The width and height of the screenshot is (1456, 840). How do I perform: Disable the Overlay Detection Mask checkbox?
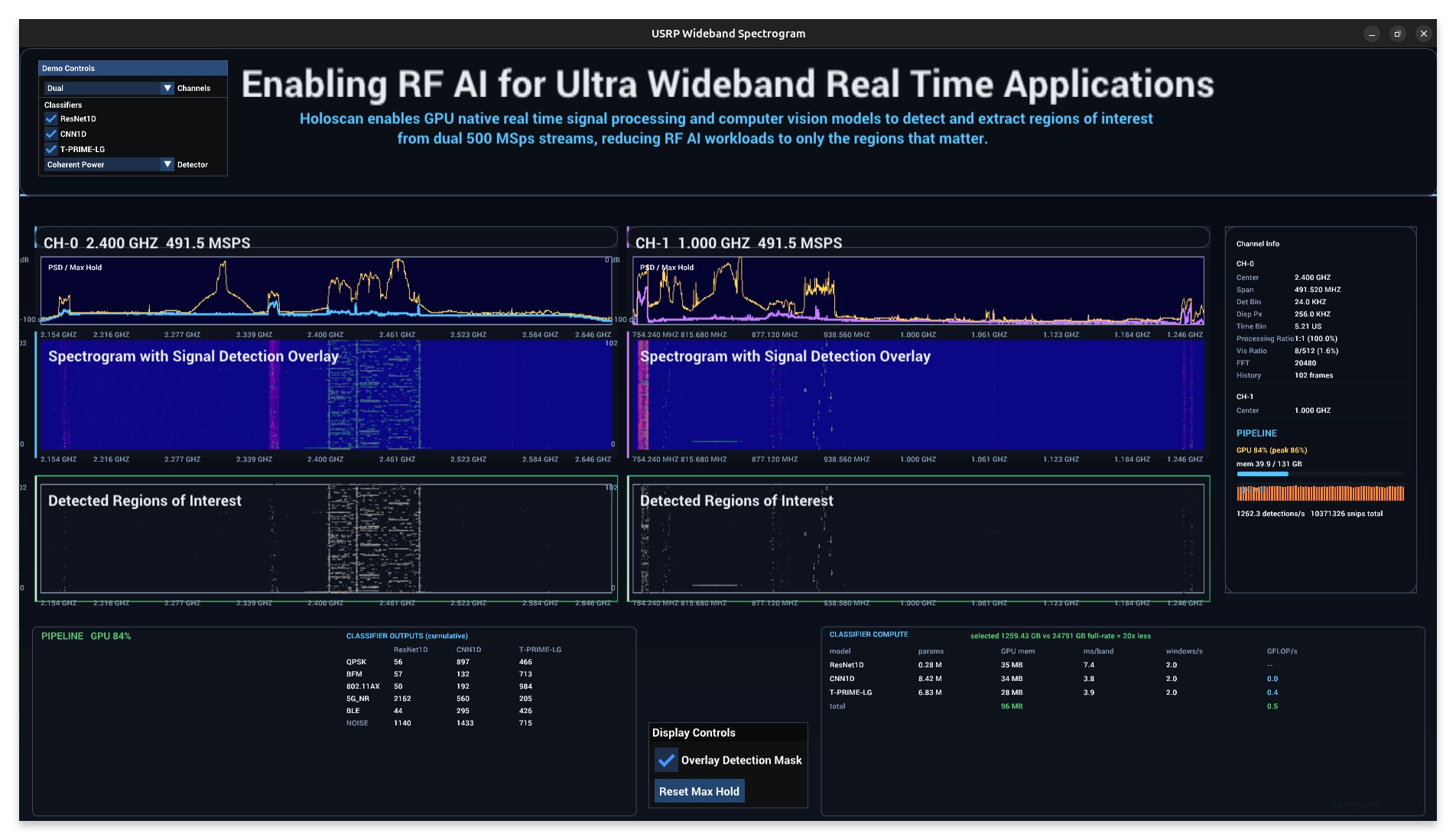click(667, 761)
